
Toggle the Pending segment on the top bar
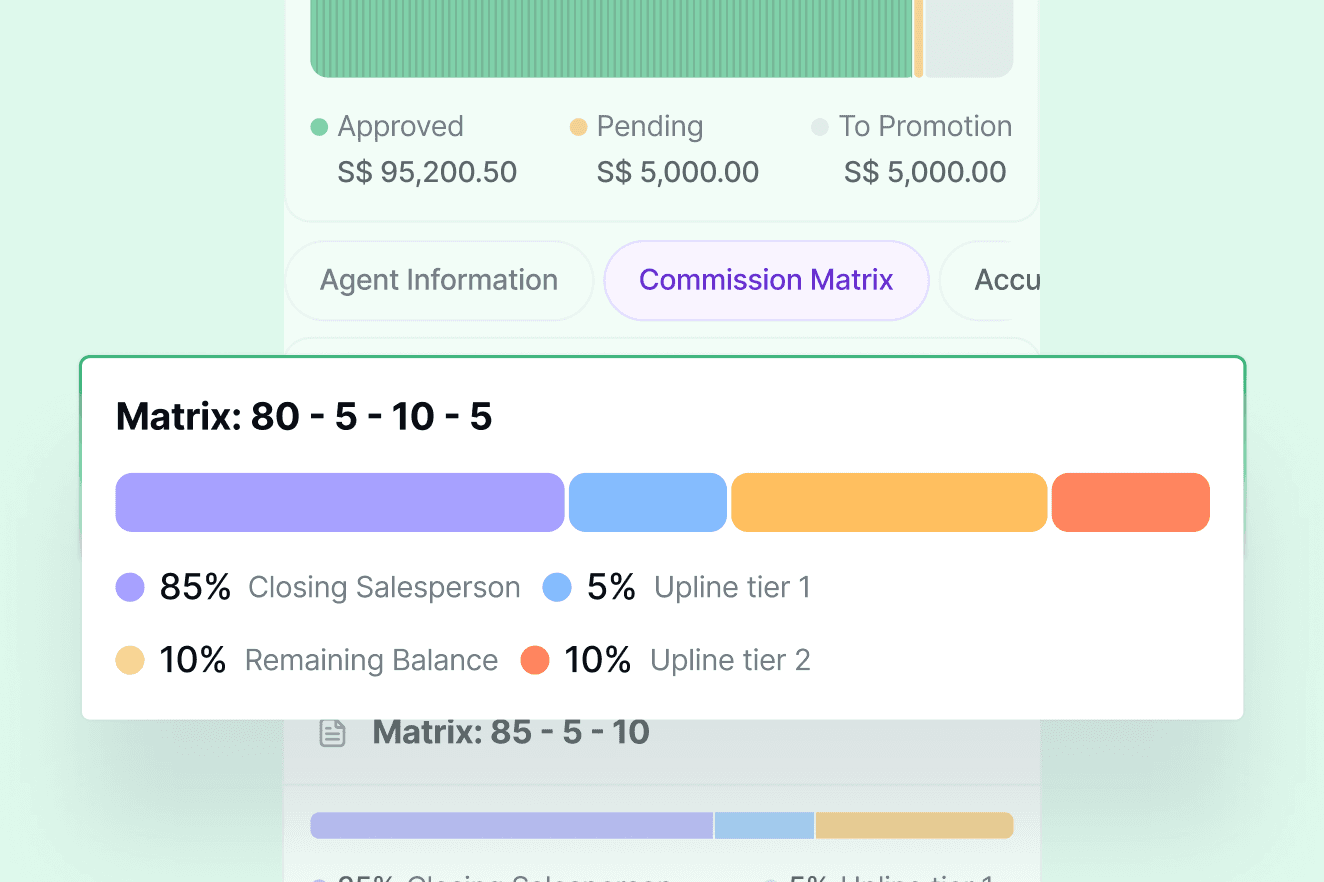(919, 40)
